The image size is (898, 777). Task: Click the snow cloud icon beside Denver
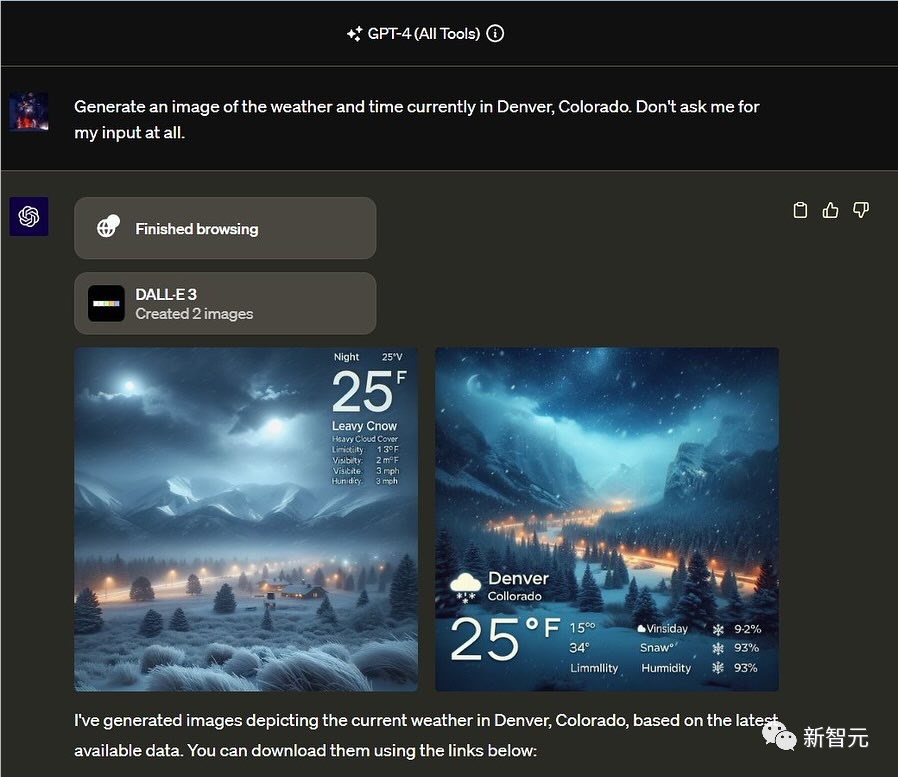point(465,586)
